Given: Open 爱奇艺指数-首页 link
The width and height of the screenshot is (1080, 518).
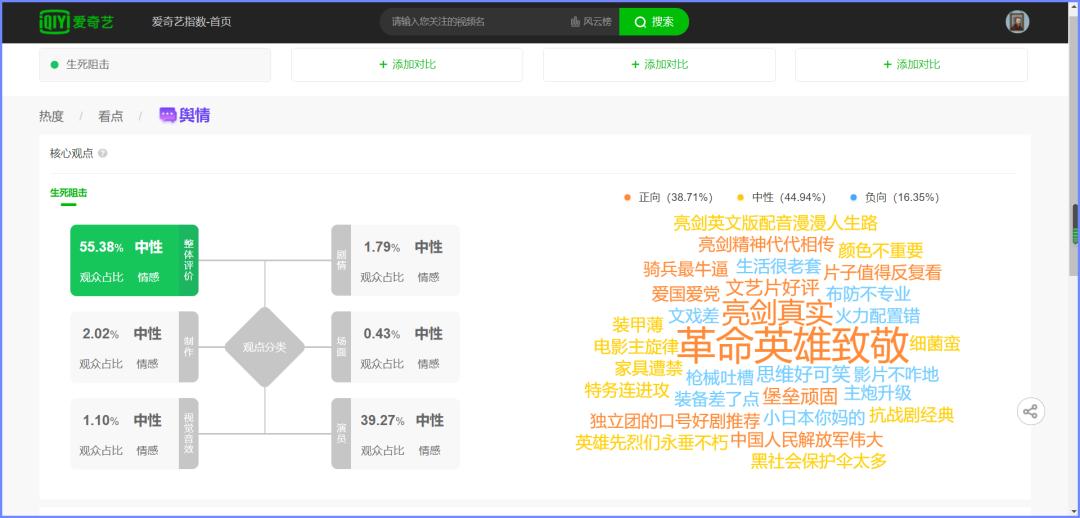Looking at the screenshot, I should (191, 22).
